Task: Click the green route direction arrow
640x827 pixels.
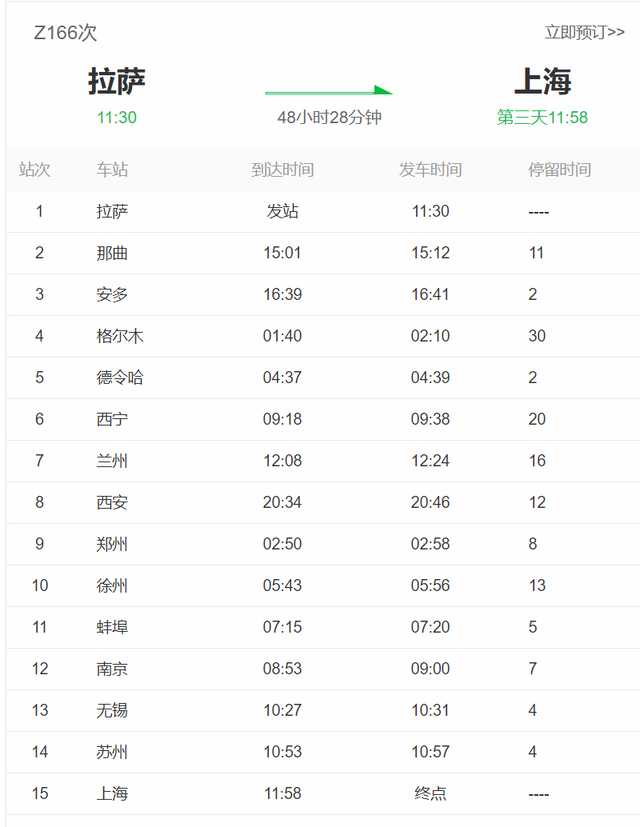Action: coord(329,92)
